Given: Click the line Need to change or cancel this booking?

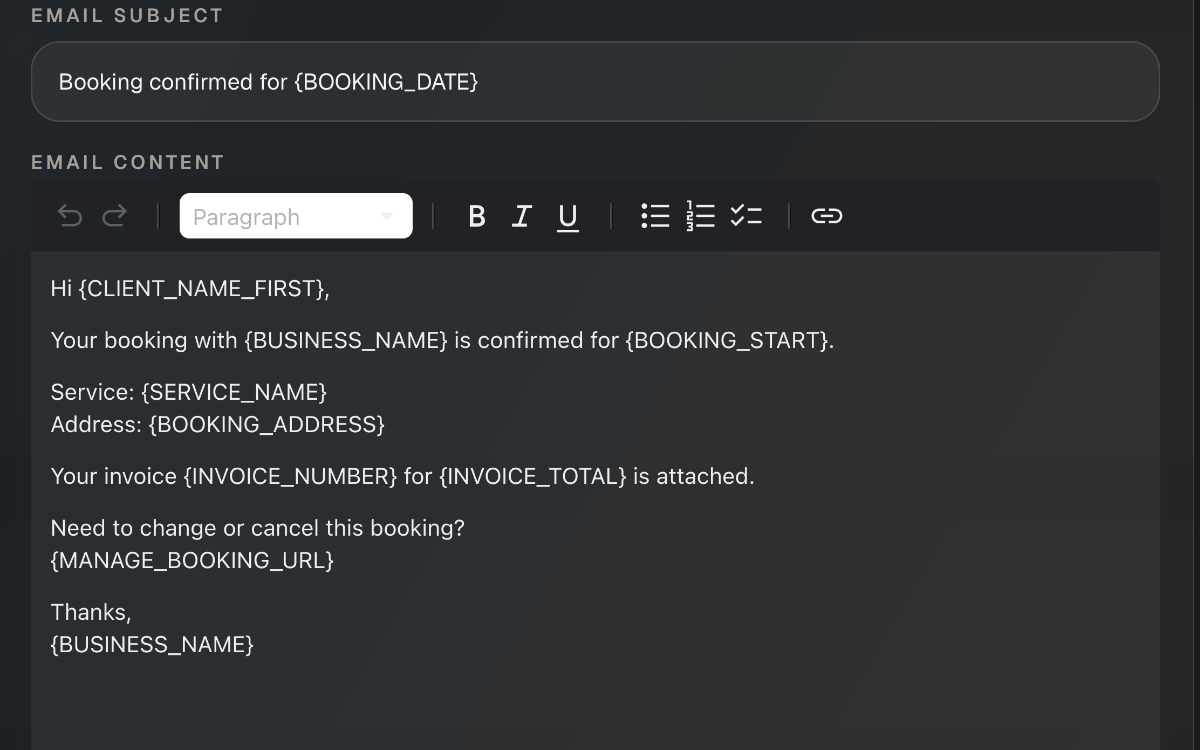Looking at the screenshot, I should point(258,528).
